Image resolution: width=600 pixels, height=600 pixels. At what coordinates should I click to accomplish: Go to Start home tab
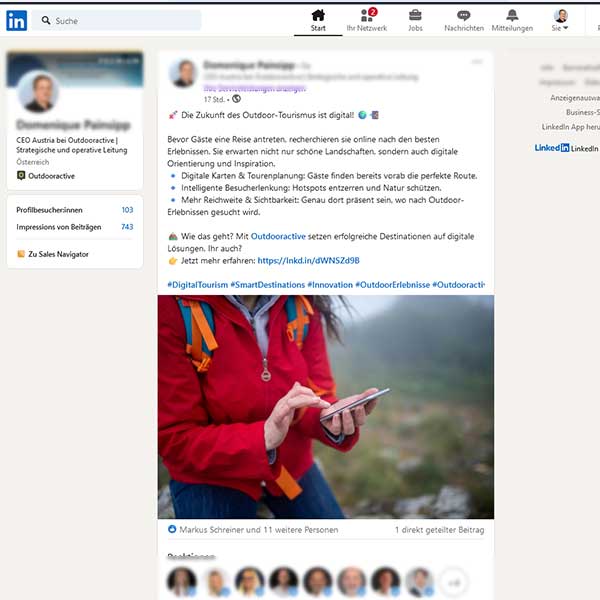[x=318, y=21]
